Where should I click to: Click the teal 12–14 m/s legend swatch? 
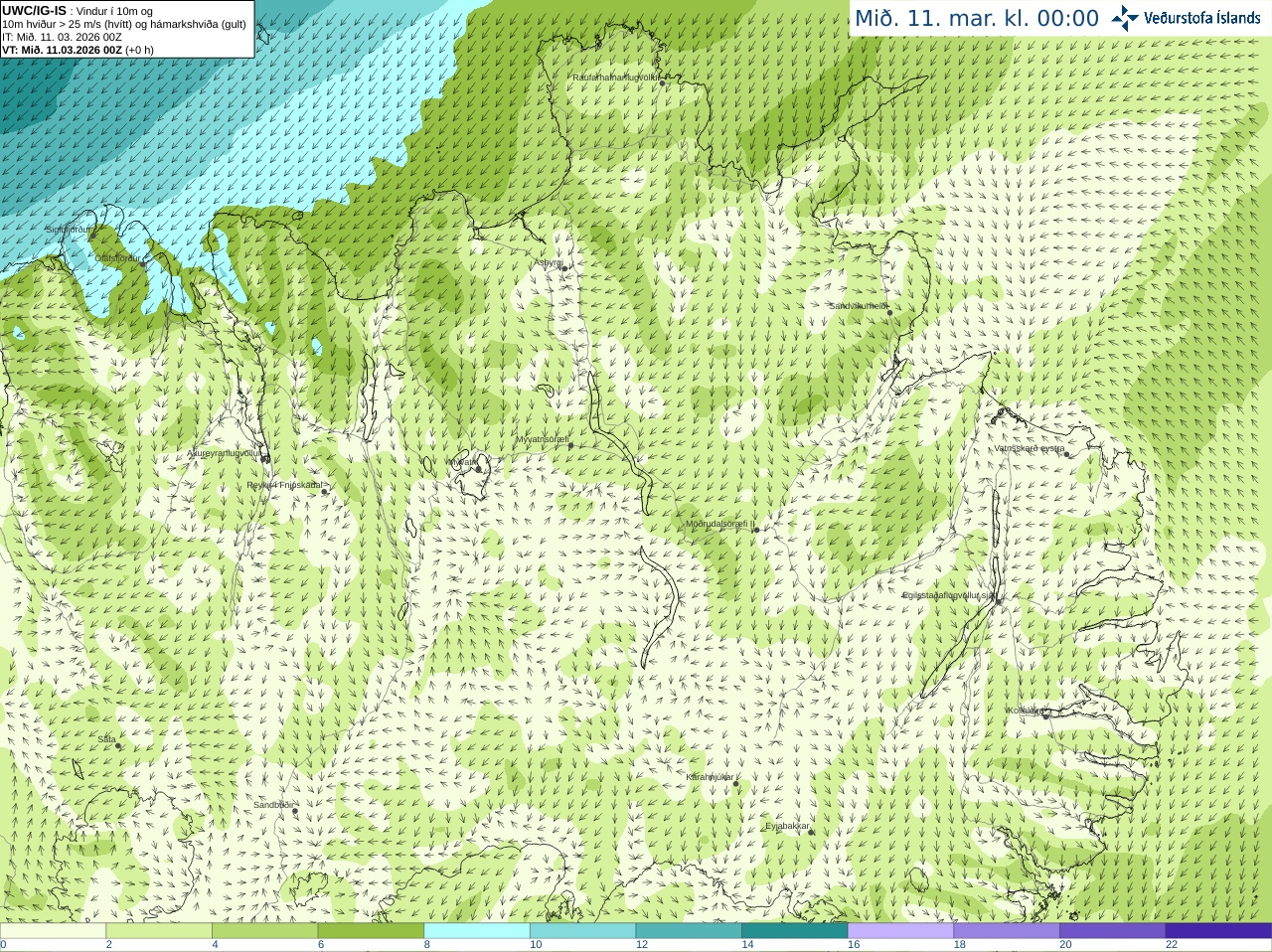pos(689,931)
